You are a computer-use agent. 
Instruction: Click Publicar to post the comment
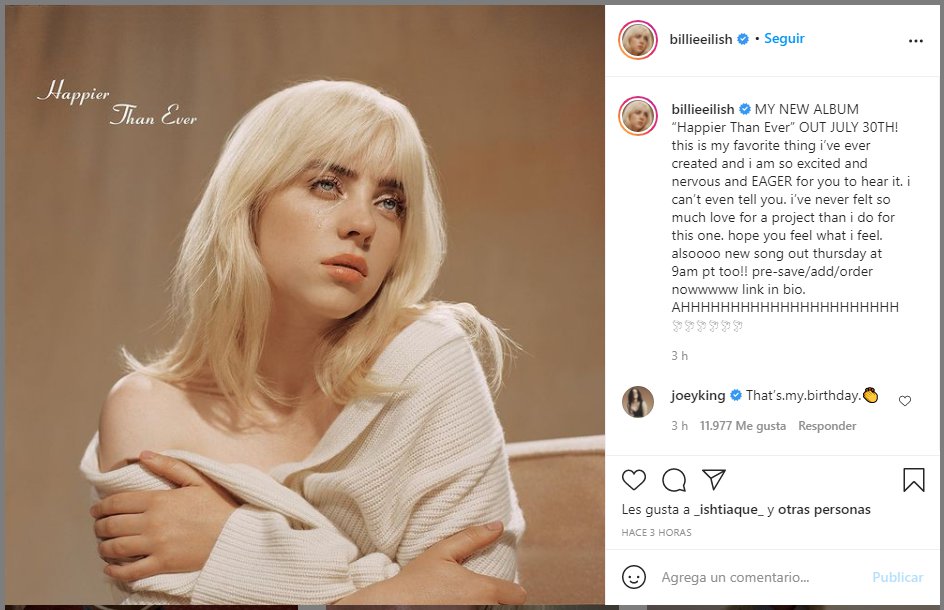897,577
